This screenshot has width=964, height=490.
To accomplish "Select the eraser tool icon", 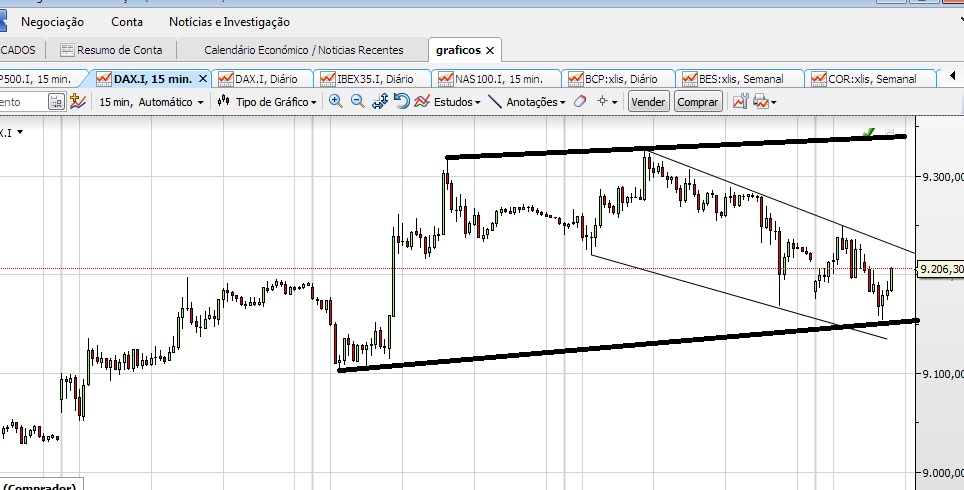I will coord(580,101).
